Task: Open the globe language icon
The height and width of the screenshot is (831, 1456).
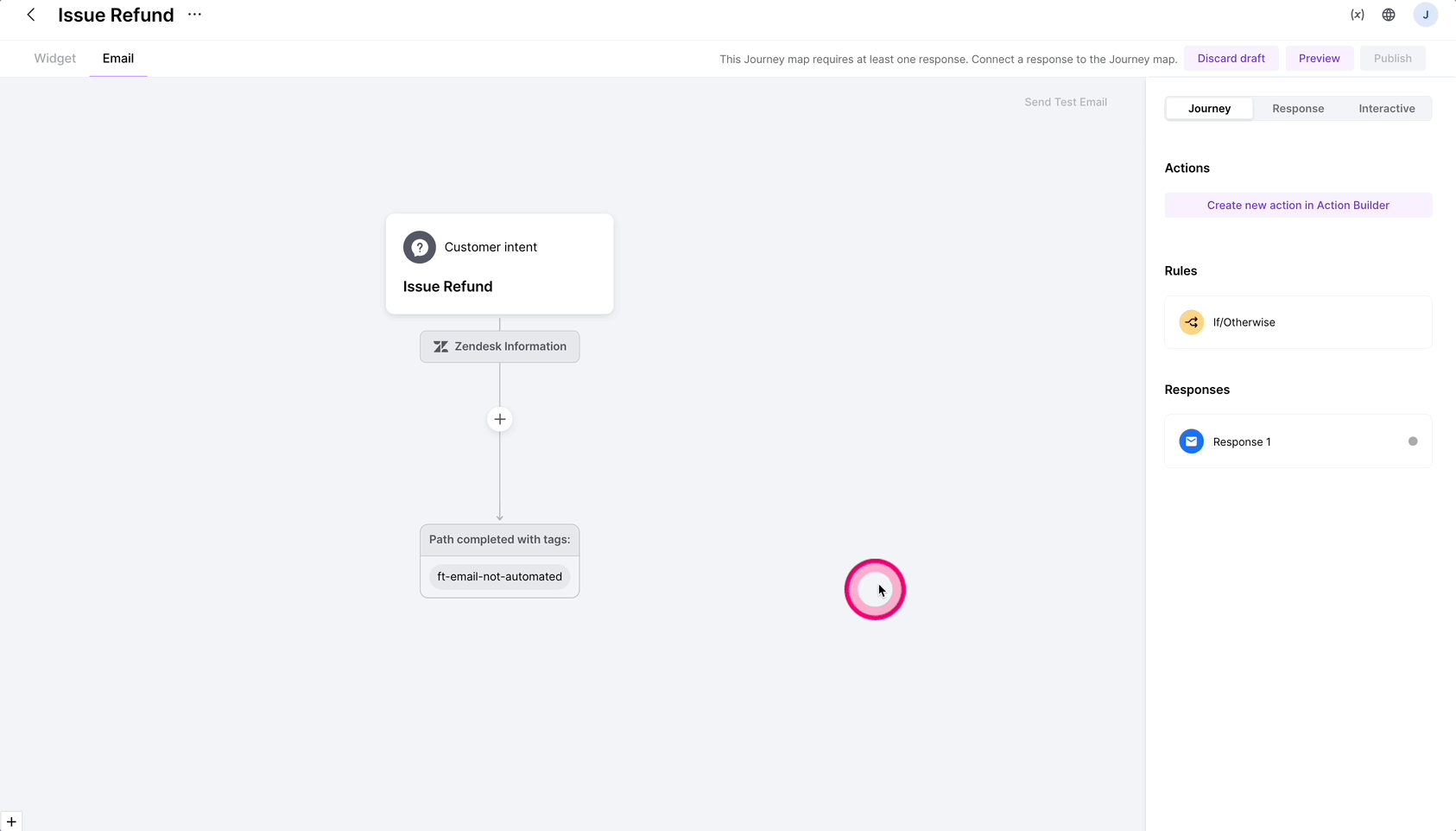Action: pos(1389,15)
